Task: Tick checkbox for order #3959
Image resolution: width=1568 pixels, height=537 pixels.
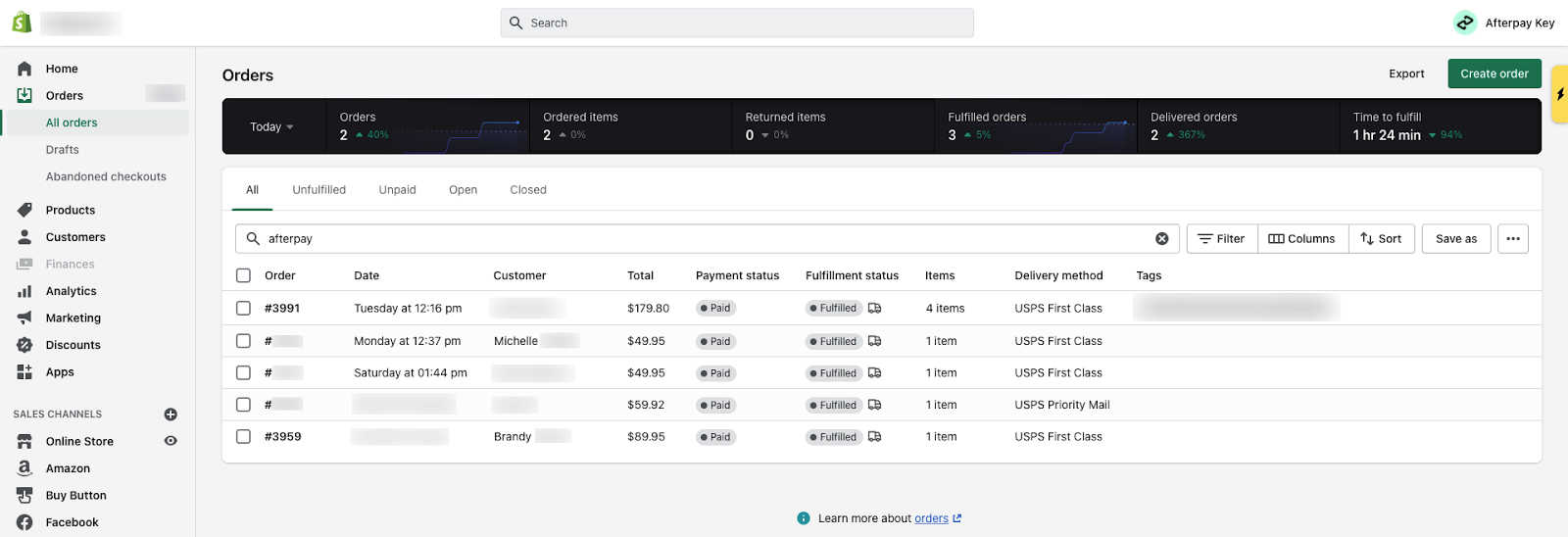Action: pyautogui.click(x=243, y=437)
